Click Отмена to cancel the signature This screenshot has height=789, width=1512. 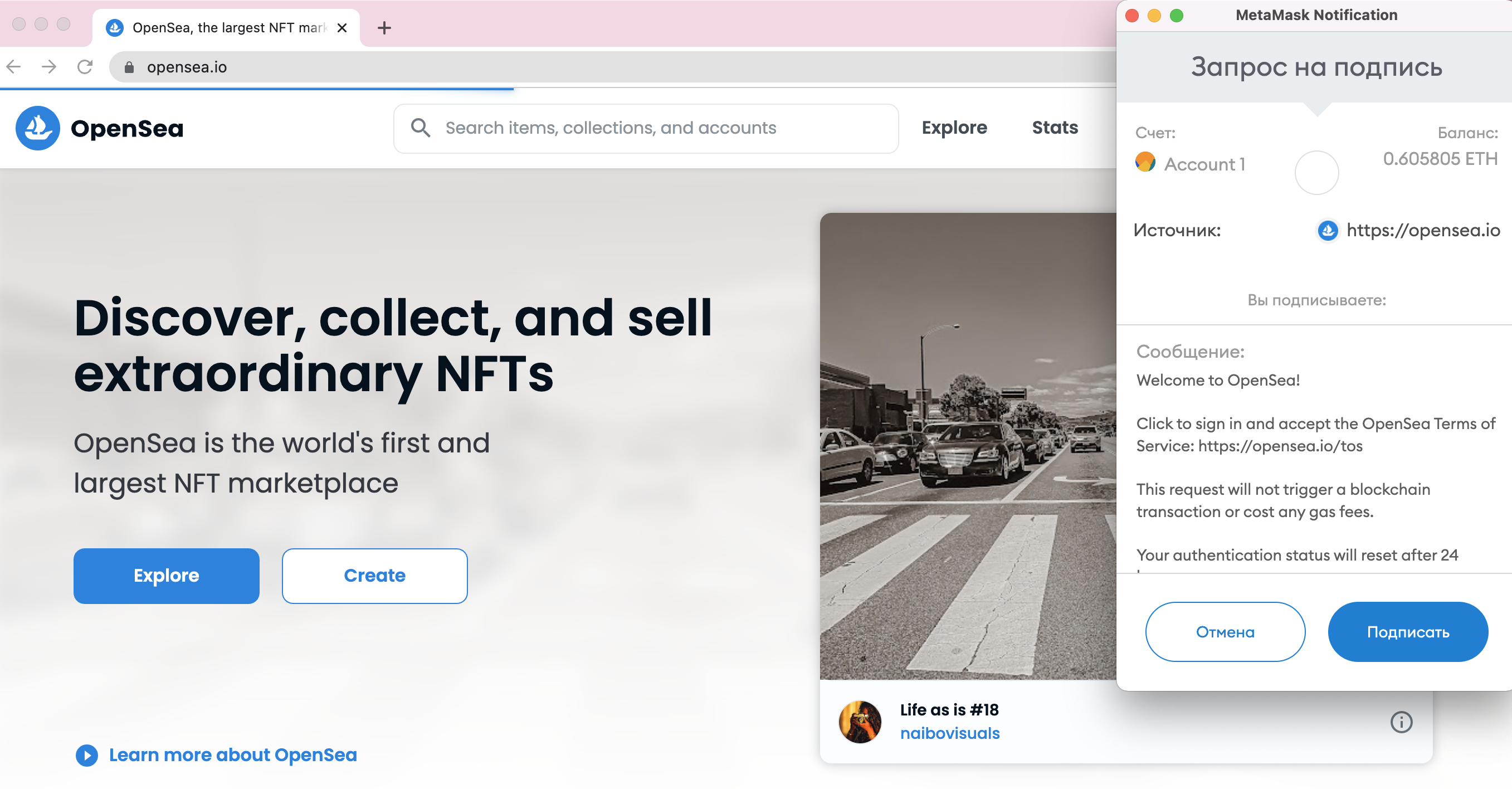tap(1225, 632)
